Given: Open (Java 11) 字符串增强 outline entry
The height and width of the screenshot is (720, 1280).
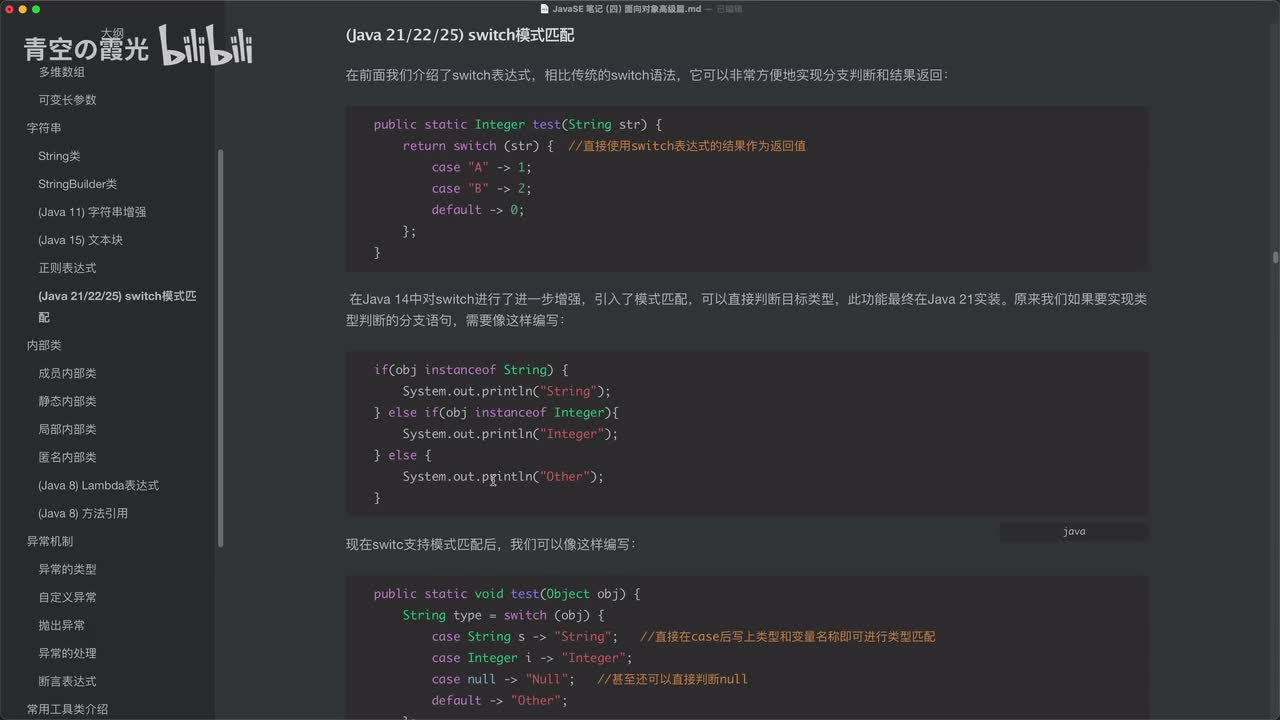Looking at the screenshot, I should click(92, 212).
